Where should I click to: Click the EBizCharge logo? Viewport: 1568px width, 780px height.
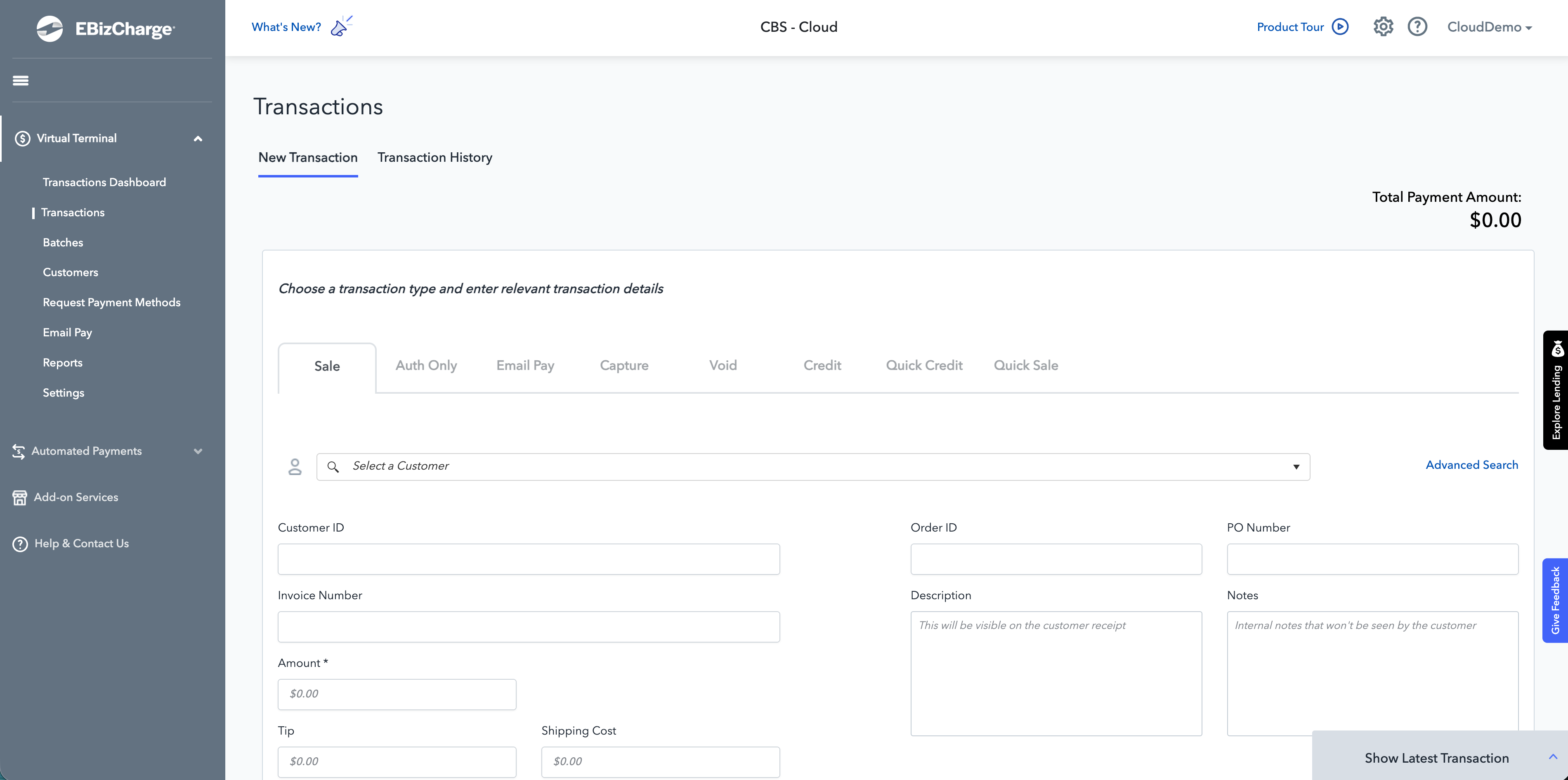pyautogui.click(x=105, y=28)
